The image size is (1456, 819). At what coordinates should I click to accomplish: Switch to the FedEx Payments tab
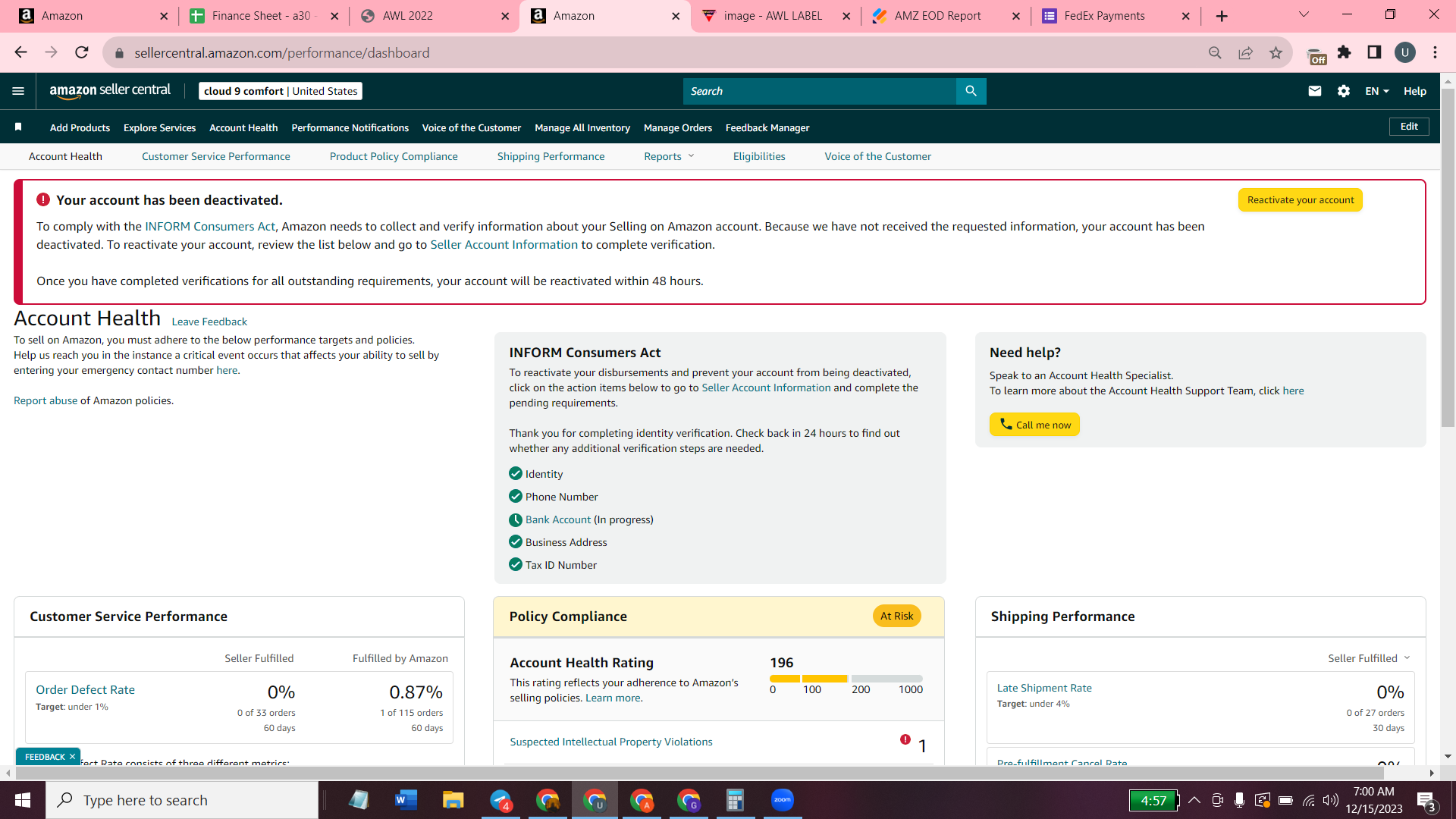click(1116, 16)
